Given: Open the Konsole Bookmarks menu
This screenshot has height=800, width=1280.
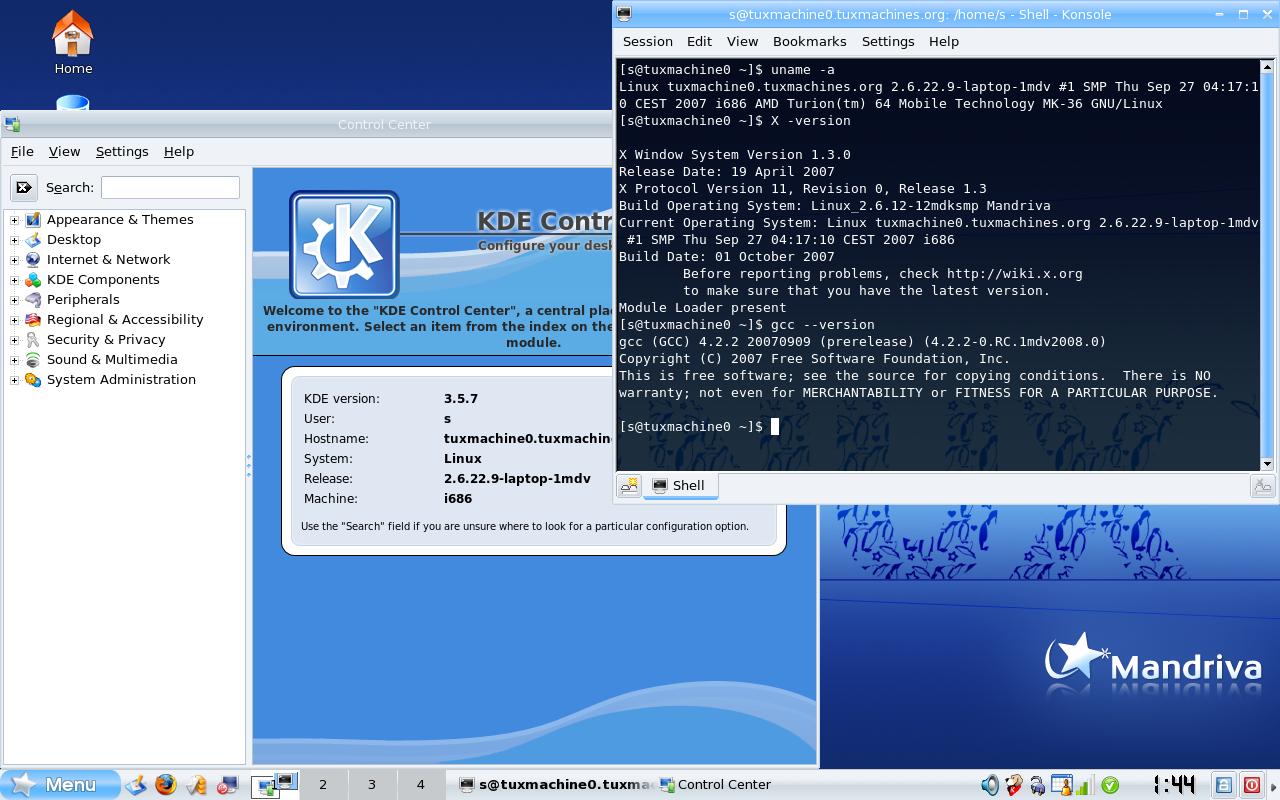Looking at the screenshot, I should pyautogui.click(x=810, y=41).
